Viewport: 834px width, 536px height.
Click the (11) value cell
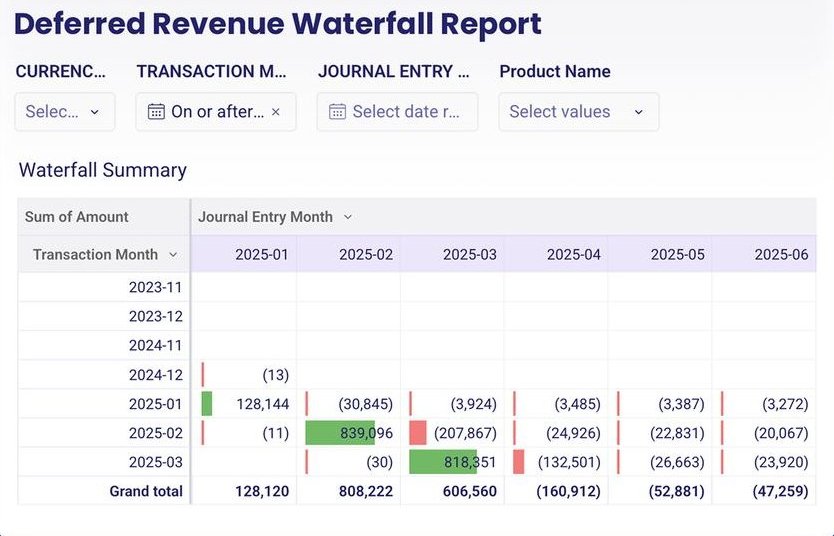pos(244,433)
